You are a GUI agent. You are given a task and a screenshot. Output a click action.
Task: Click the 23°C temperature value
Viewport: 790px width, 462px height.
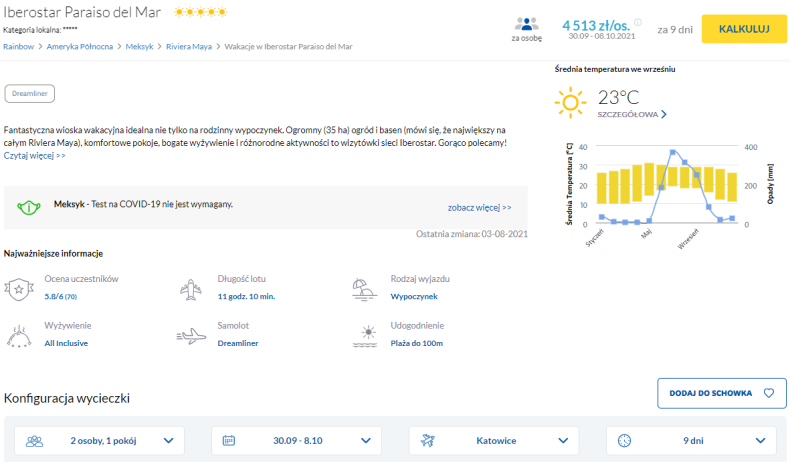(618, 97)
